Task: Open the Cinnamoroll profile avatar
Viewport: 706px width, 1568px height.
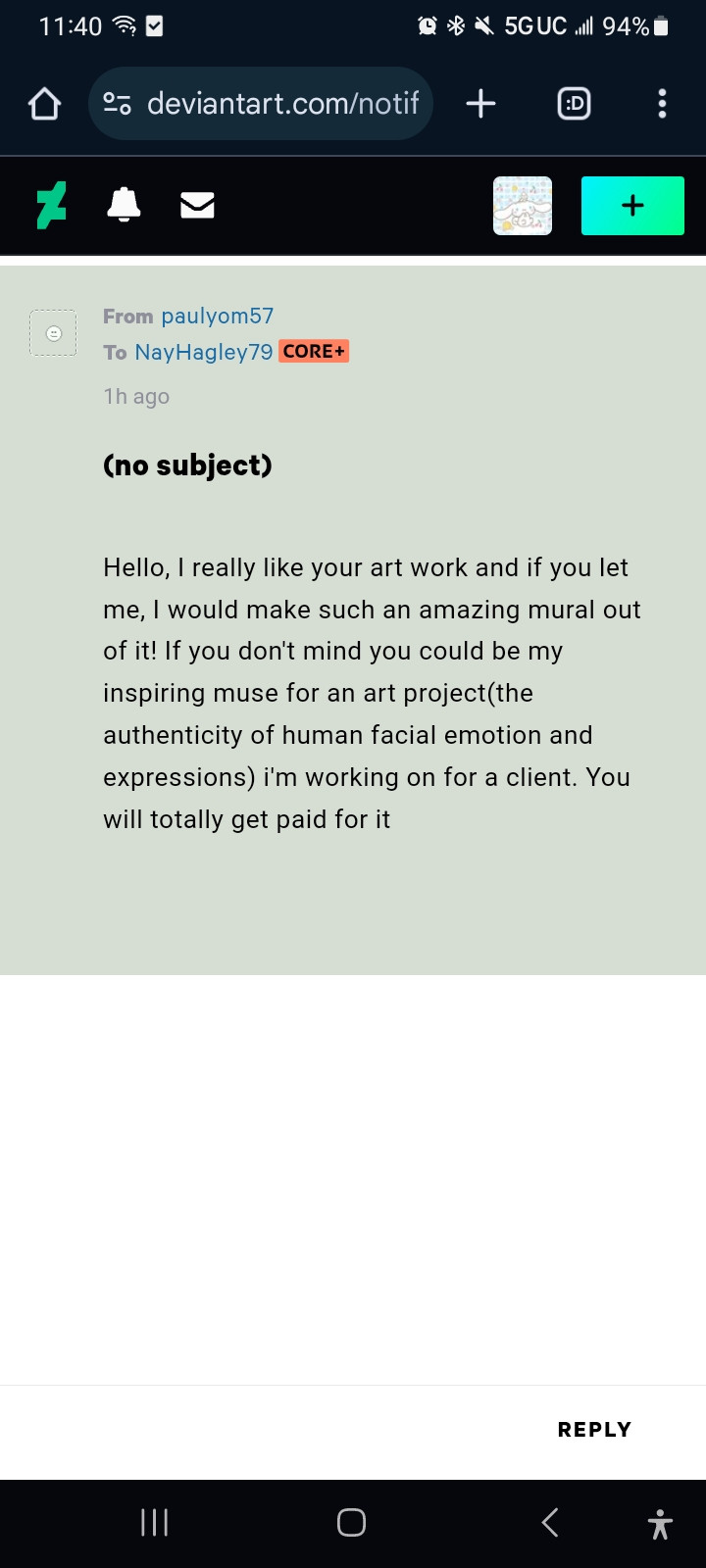Action: (x=523, y=206)
